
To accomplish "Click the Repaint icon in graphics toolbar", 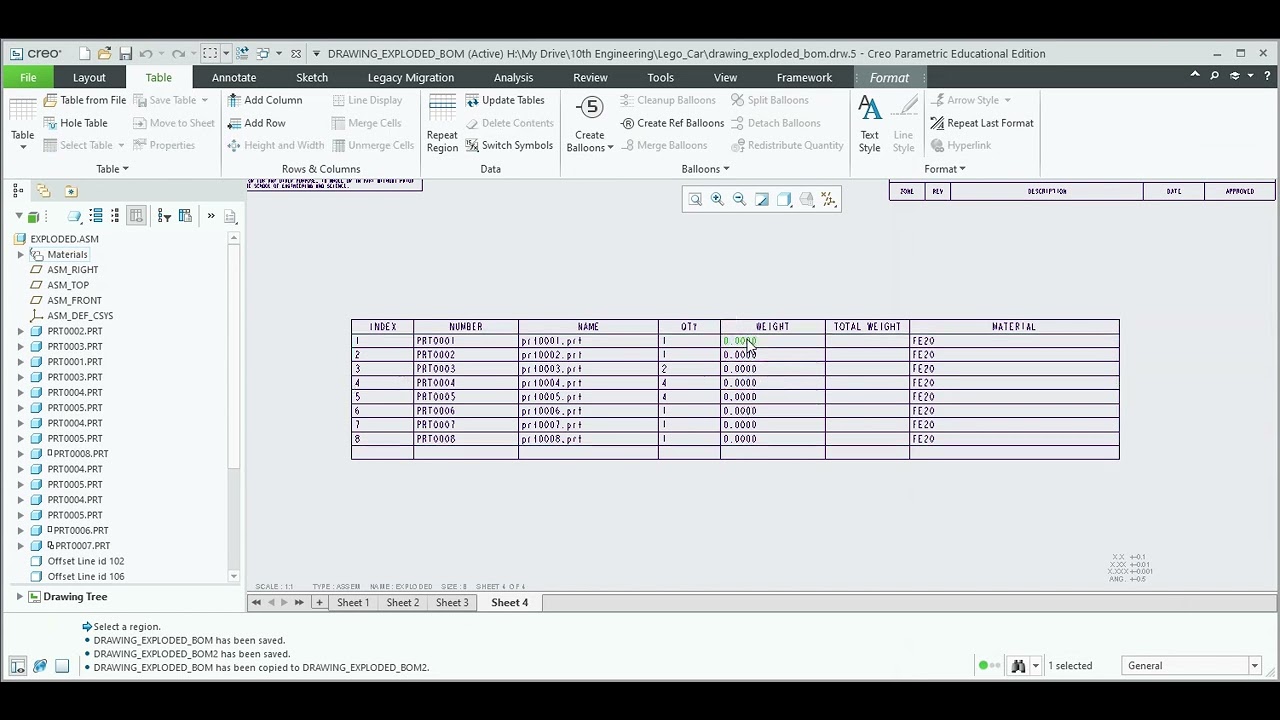I will coord(762,200).
